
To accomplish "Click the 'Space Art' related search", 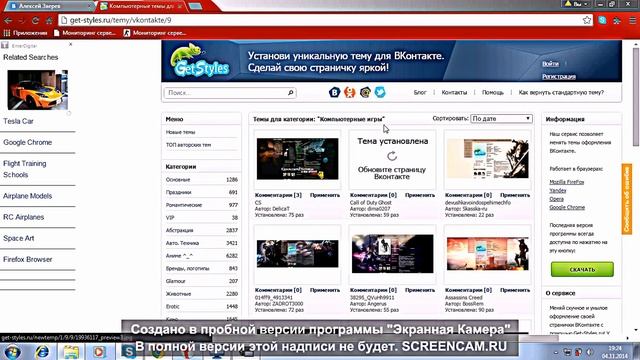I will [18, 238].
